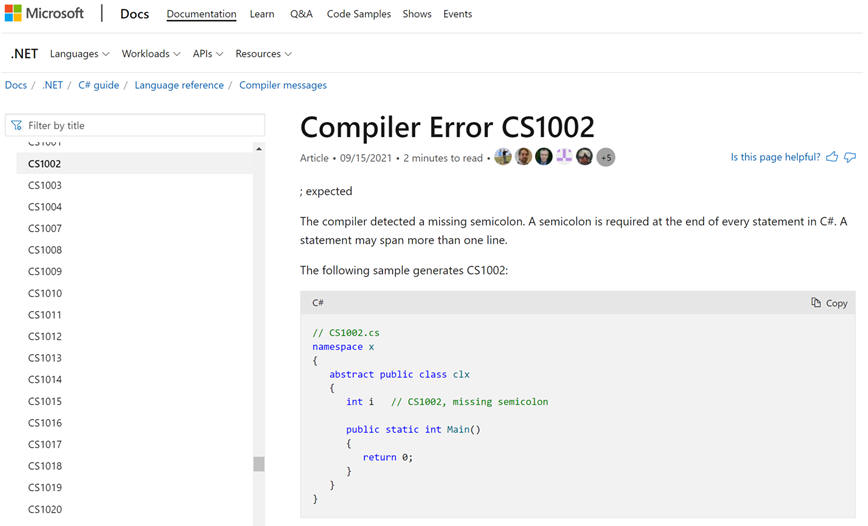Expand the Languages dropdown
868x526 pixels.
pyautogui.click(x=79, y=54)
